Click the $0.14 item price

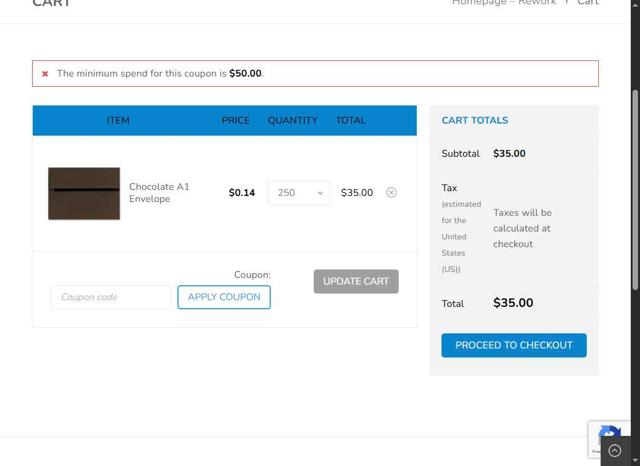point(242,193)
